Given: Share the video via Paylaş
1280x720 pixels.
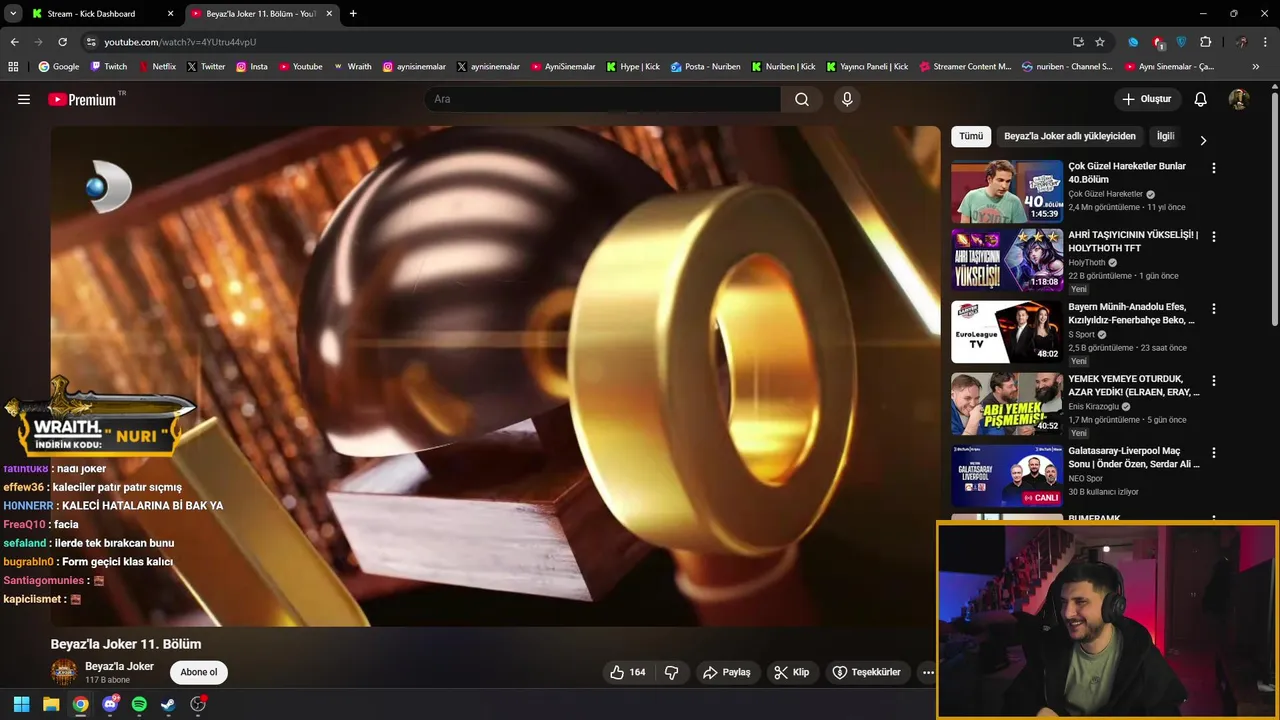Looking at the screenshot, I should pos(727,672).
